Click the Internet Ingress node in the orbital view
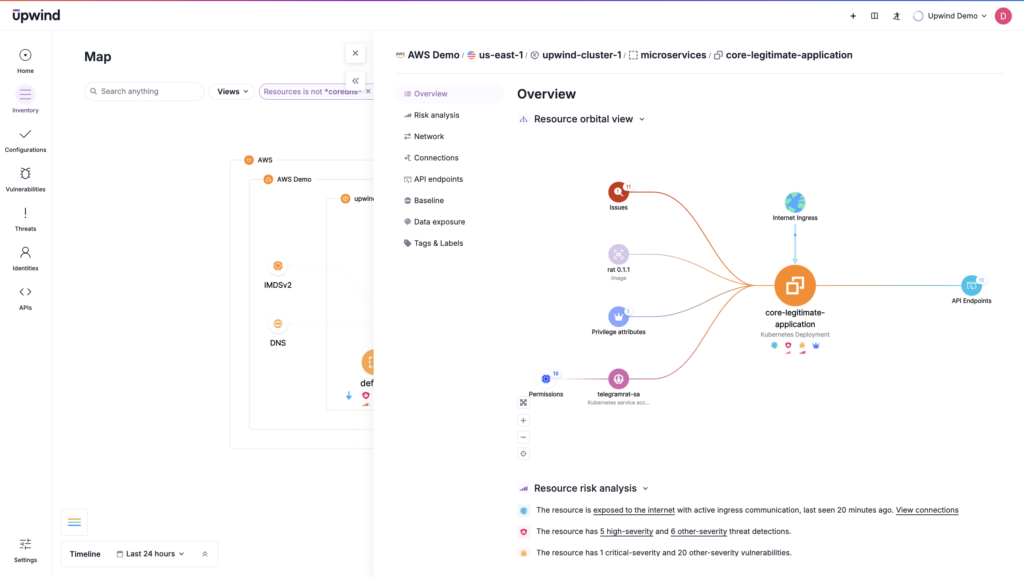The width and height of the screenshot is (1024, 577). pos(795,200)
